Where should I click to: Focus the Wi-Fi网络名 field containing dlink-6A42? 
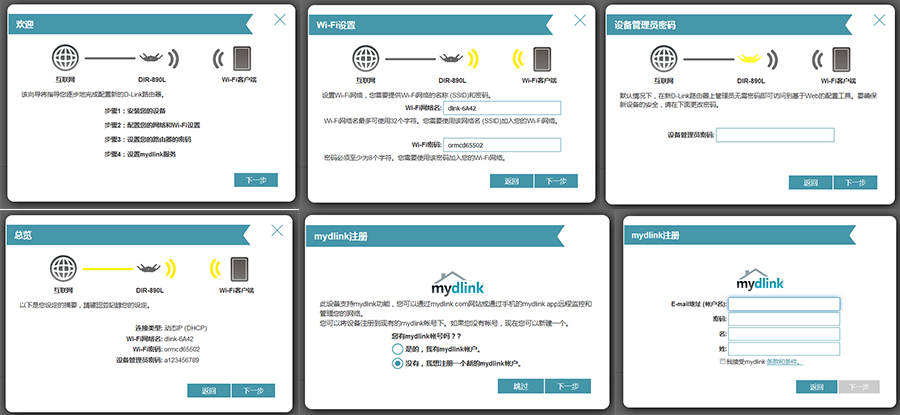click(x=503, y=108)
